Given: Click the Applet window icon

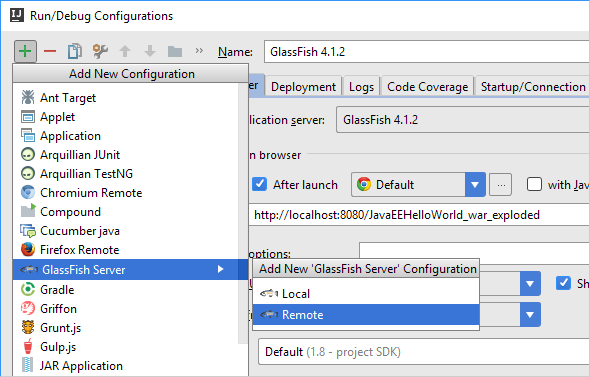Looking at the screenshot, I should click(28, 117).
